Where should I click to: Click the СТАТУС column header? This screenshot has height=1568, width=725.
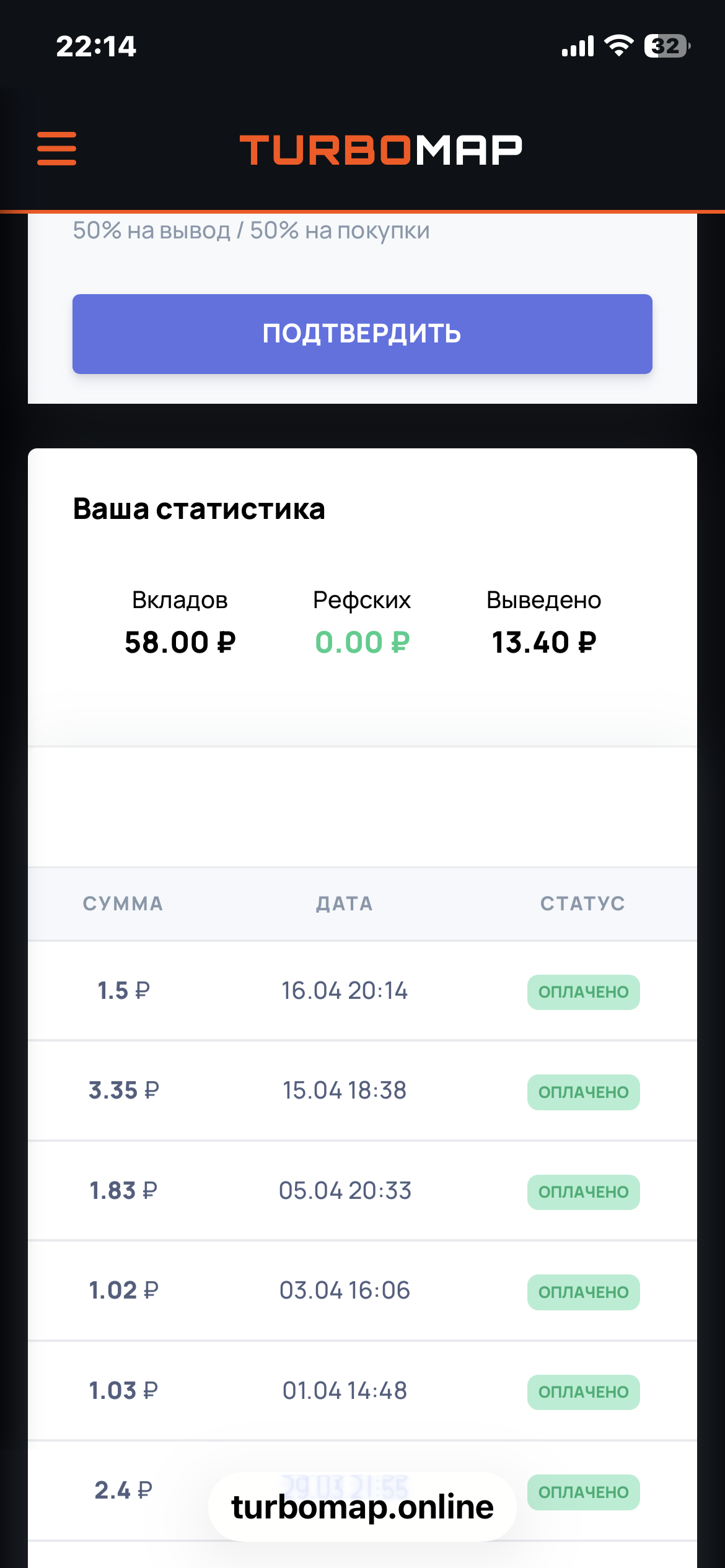click(582, 904)
